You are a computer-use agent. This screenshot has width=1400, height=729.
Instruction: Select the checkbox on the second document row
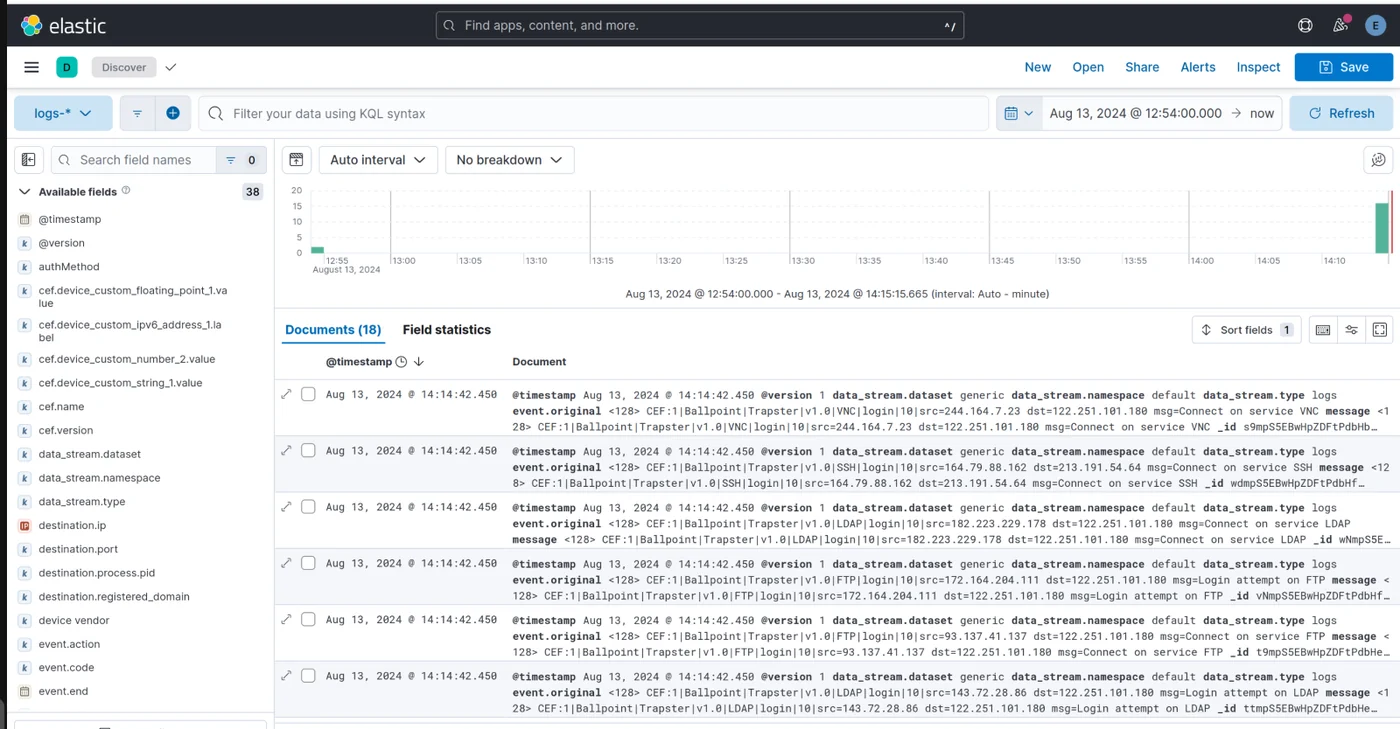pos(308,450)
